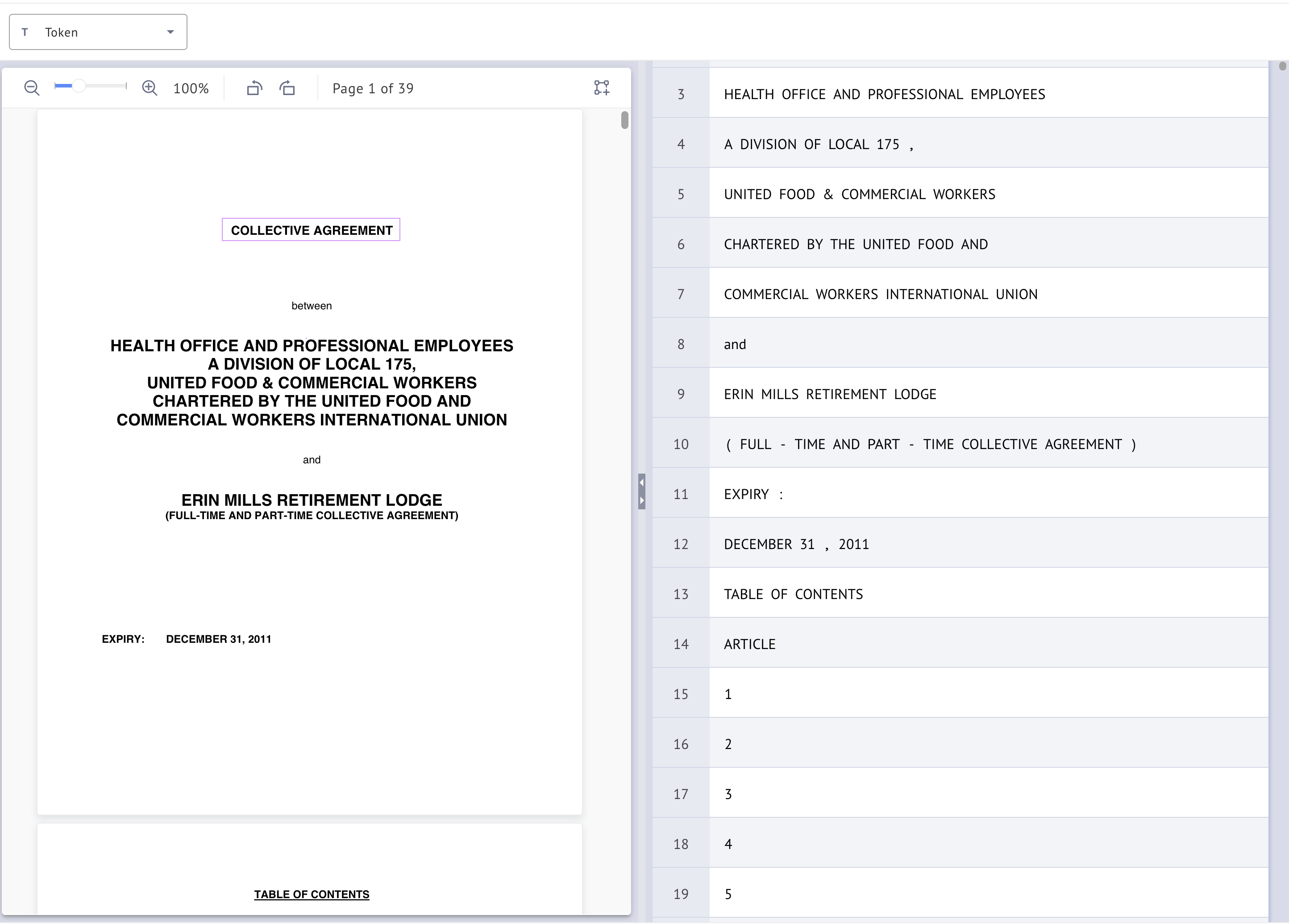Select line 15 with value 1
1289x924 pixels.
coord(960,693)
